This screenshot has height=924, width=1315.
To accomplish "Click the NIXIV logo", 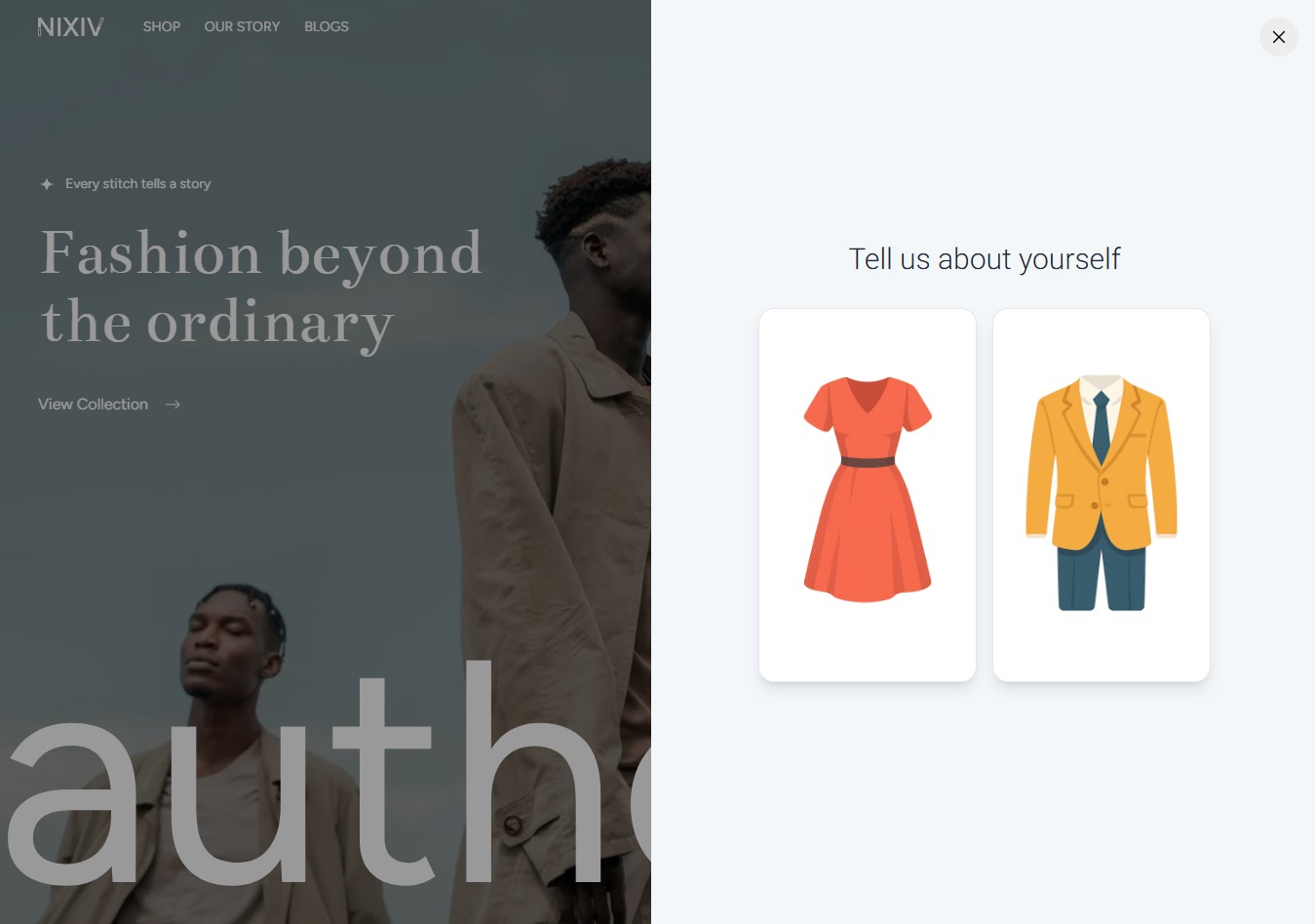I will pyautogui.click(x=70, y=27).
